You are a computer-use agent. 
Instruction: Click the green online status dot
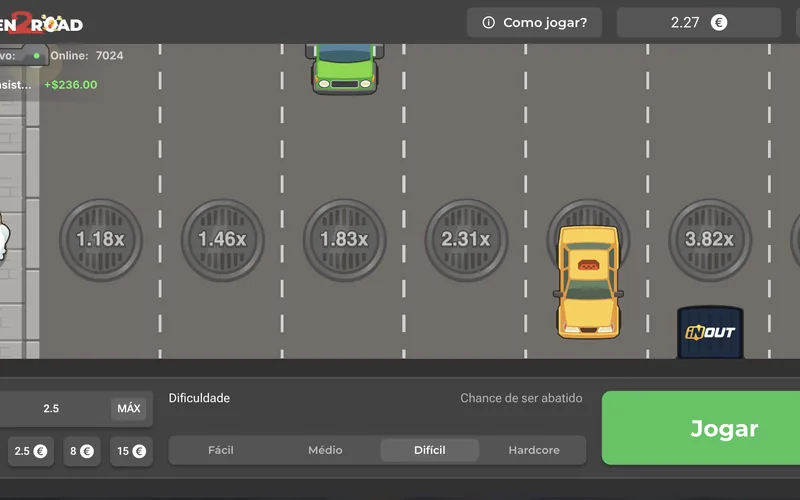point(36,56)
